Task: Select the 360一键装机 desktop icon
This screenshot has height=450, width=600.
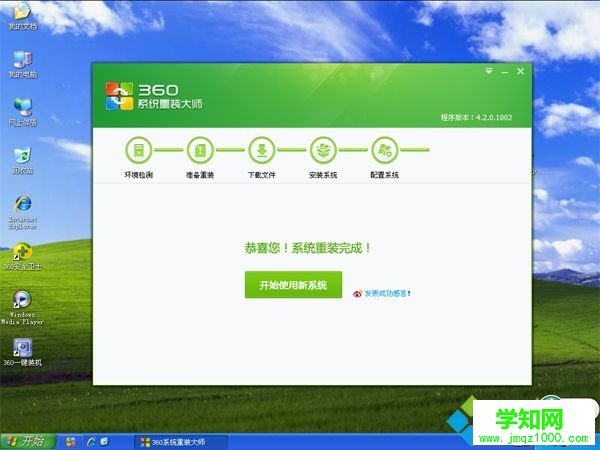Action: pyautogui.click(x=22, y=352)
